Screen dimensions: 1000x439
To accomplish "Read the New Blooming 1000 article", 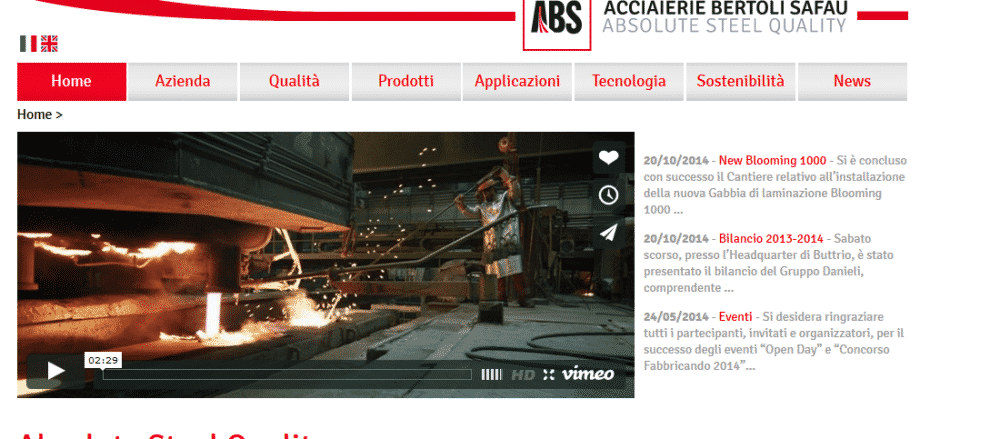I will click(772, 161).
